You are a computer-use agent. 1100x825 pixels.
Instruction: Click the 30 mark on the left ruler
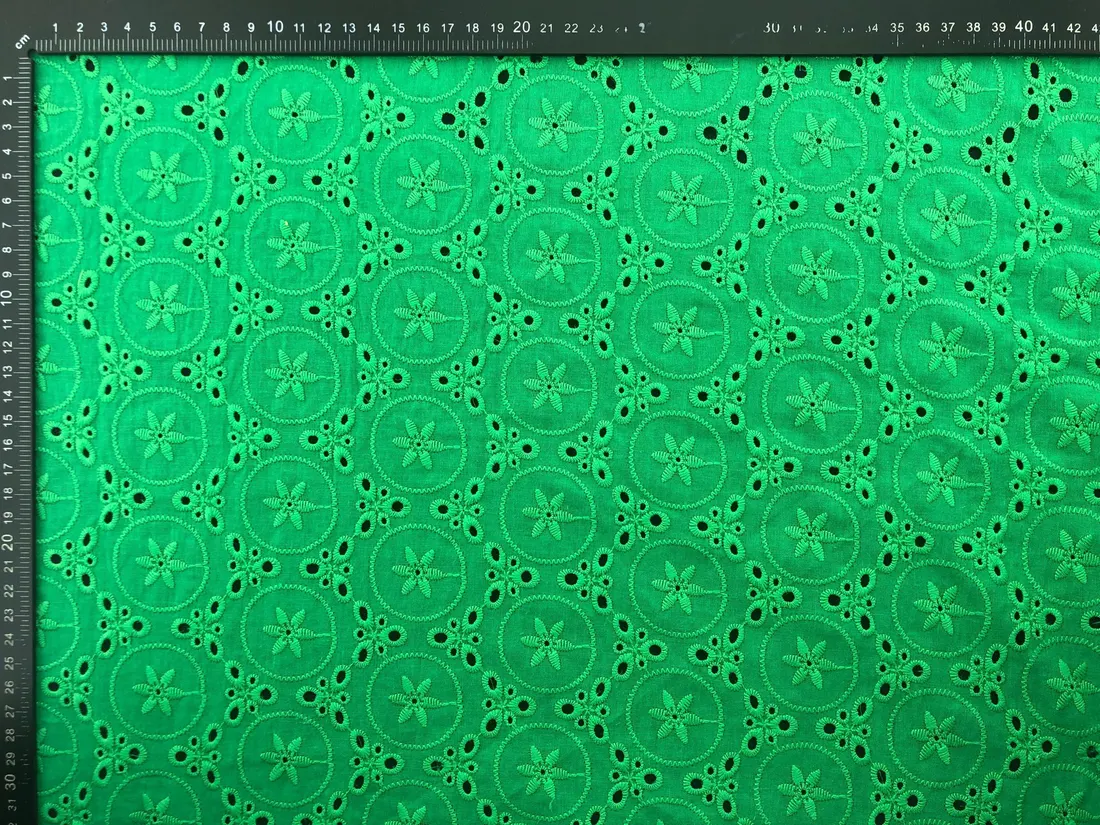(x=8, y=782)
